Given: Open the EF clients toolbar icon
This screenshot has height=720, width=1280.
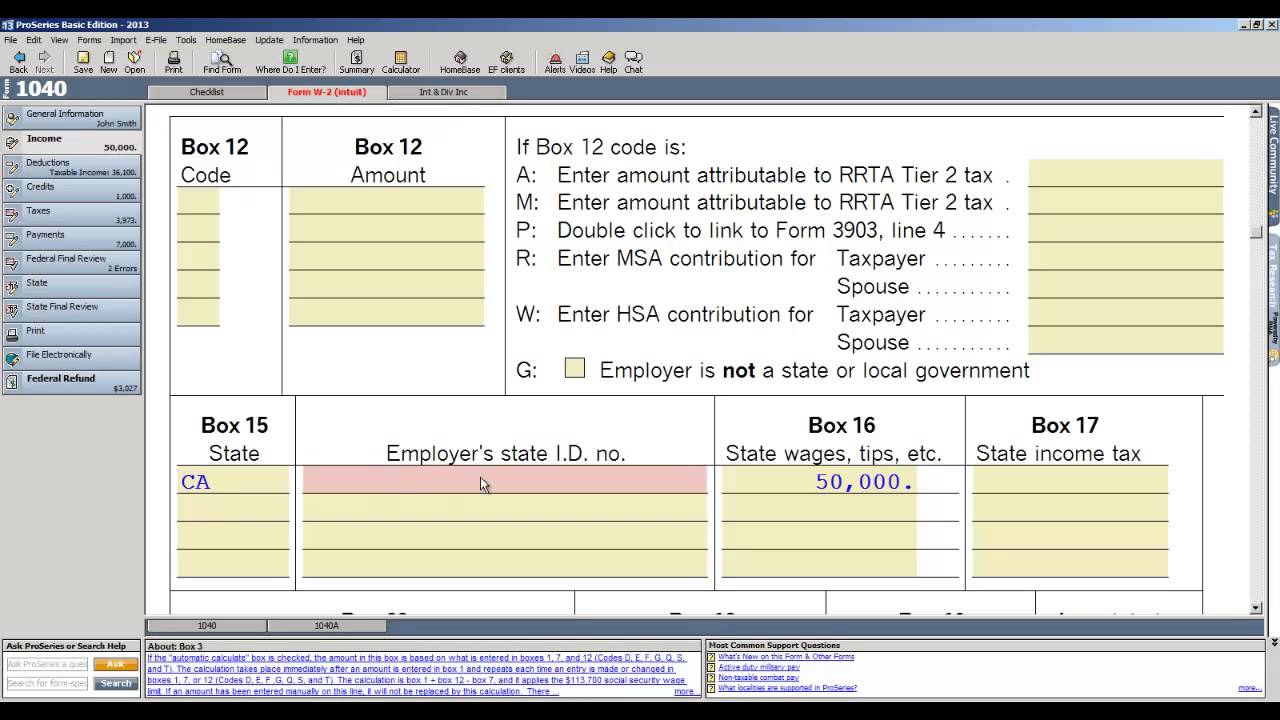Looking at the screenshot, I should [x=506, y=62].
